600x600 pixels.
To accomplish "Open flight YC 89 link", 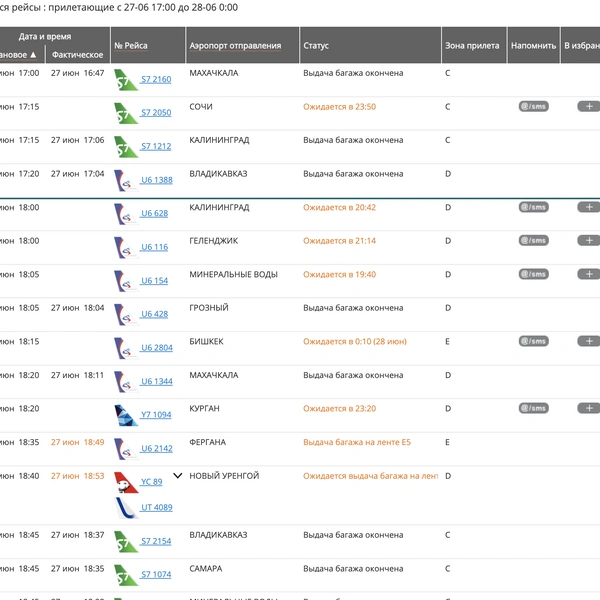I will click(x=151, y=481).
